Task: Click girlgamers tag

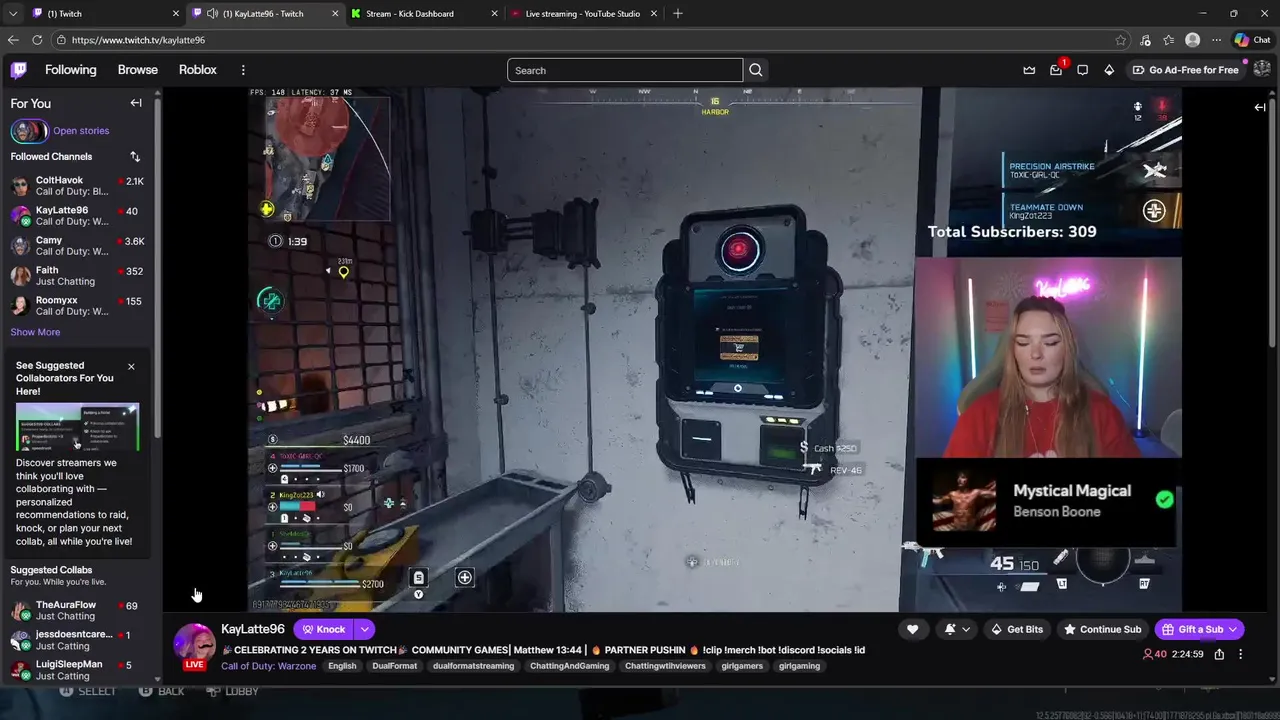Action: pyautogui.click(x=742, y=666)
